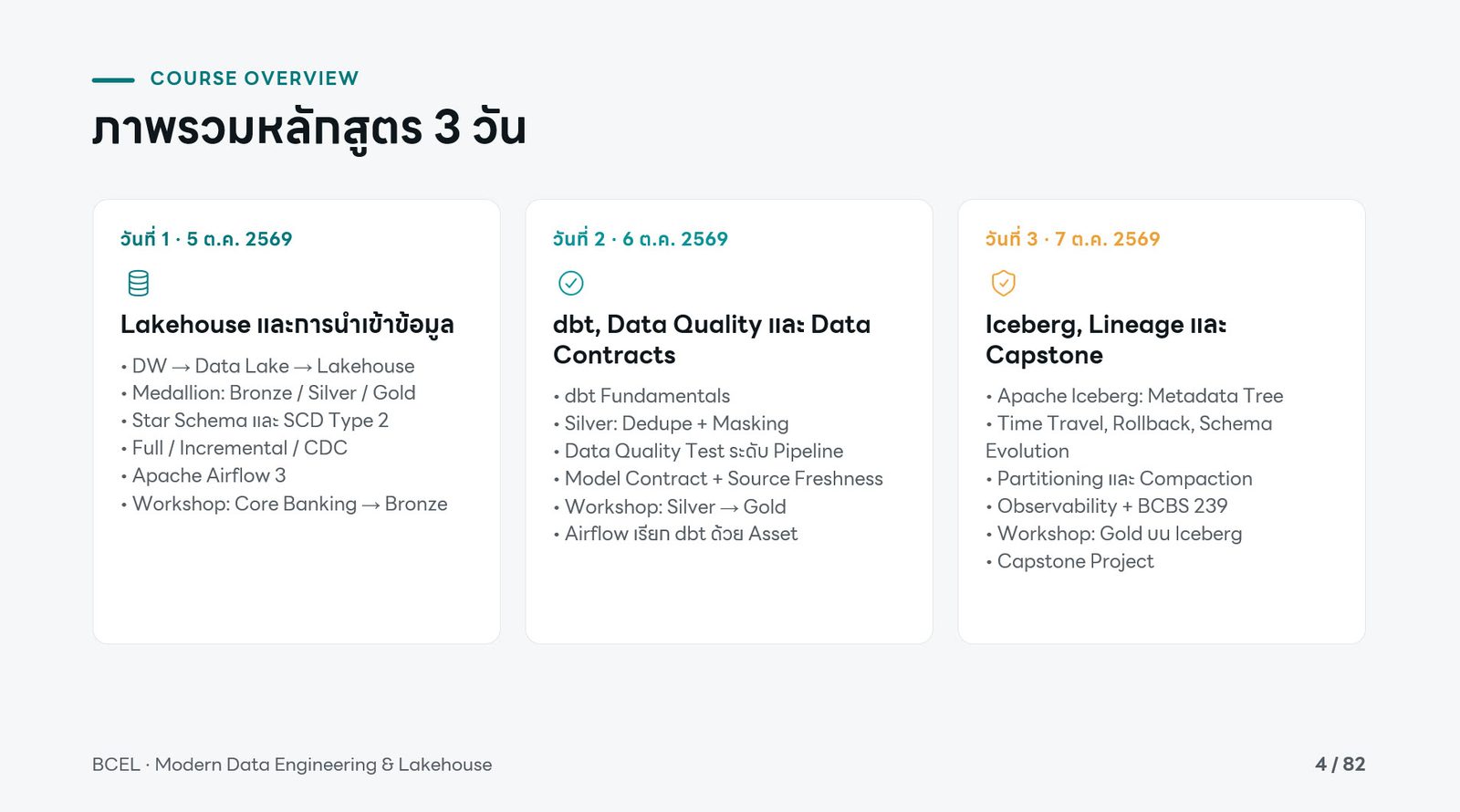Image resolution: width=1460 pixels, height=812 pixels.
Task: Click the Workshop: Core Banking → Bronze bullet
Action: (x=284, y=504)
